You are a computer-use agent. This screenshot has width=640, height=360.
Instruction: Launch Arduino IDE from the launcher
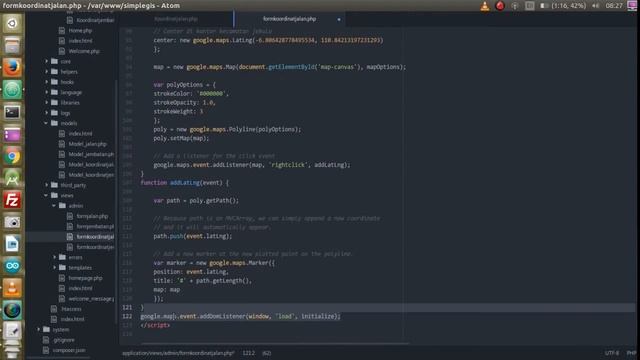pyautogui.click(x=12, y=267)
